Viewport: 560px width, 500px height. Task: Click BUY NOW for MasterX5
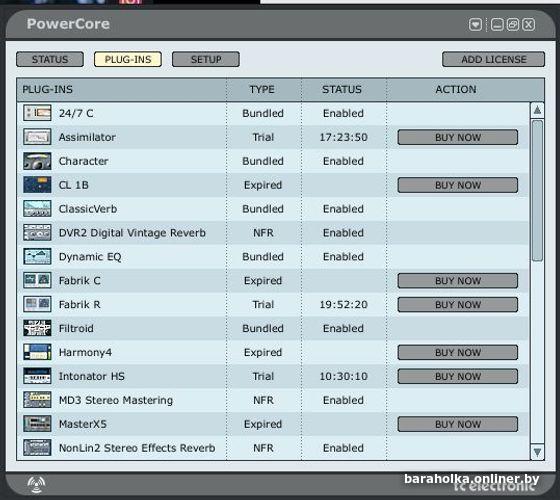point(458,424)
